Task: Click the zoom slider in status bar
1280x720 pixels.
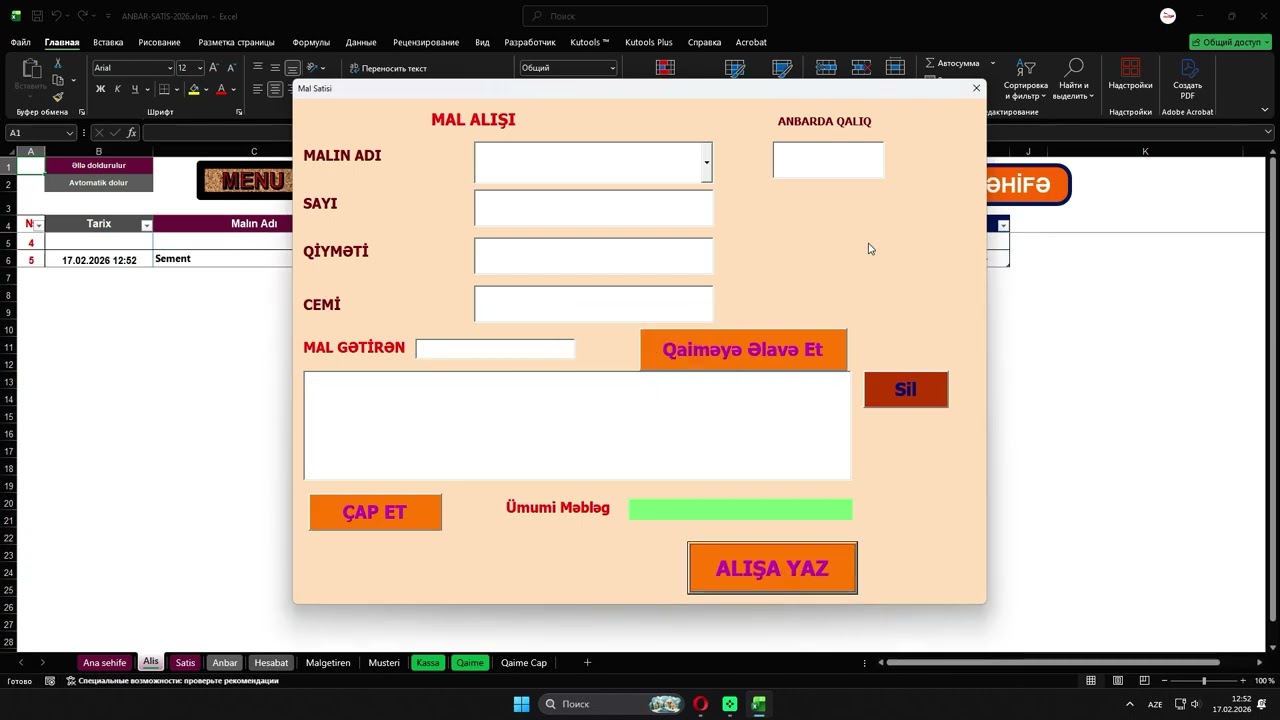Action: pos(1204,681)
